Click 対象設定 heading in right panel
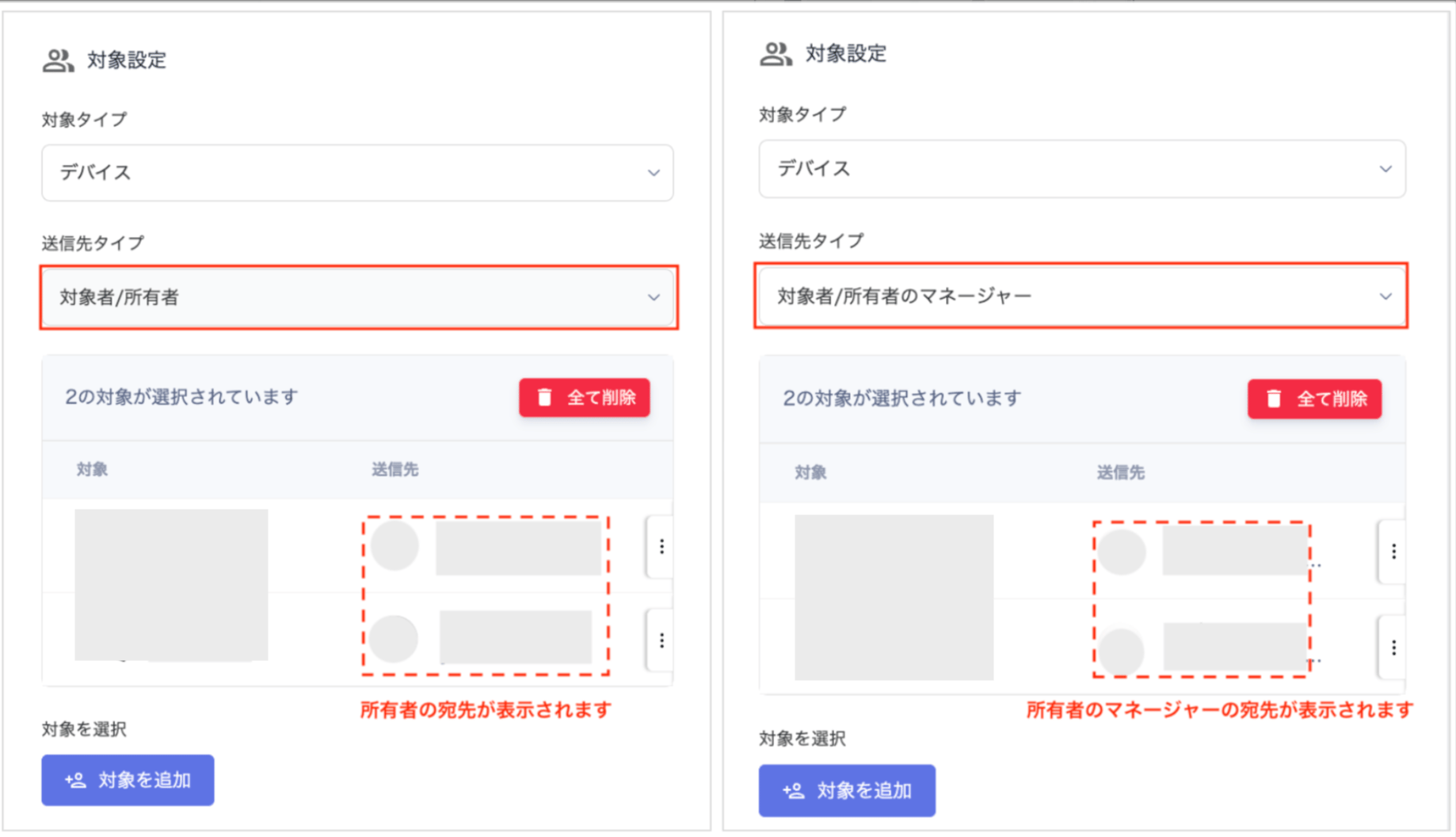 click(x=846, y=54)
